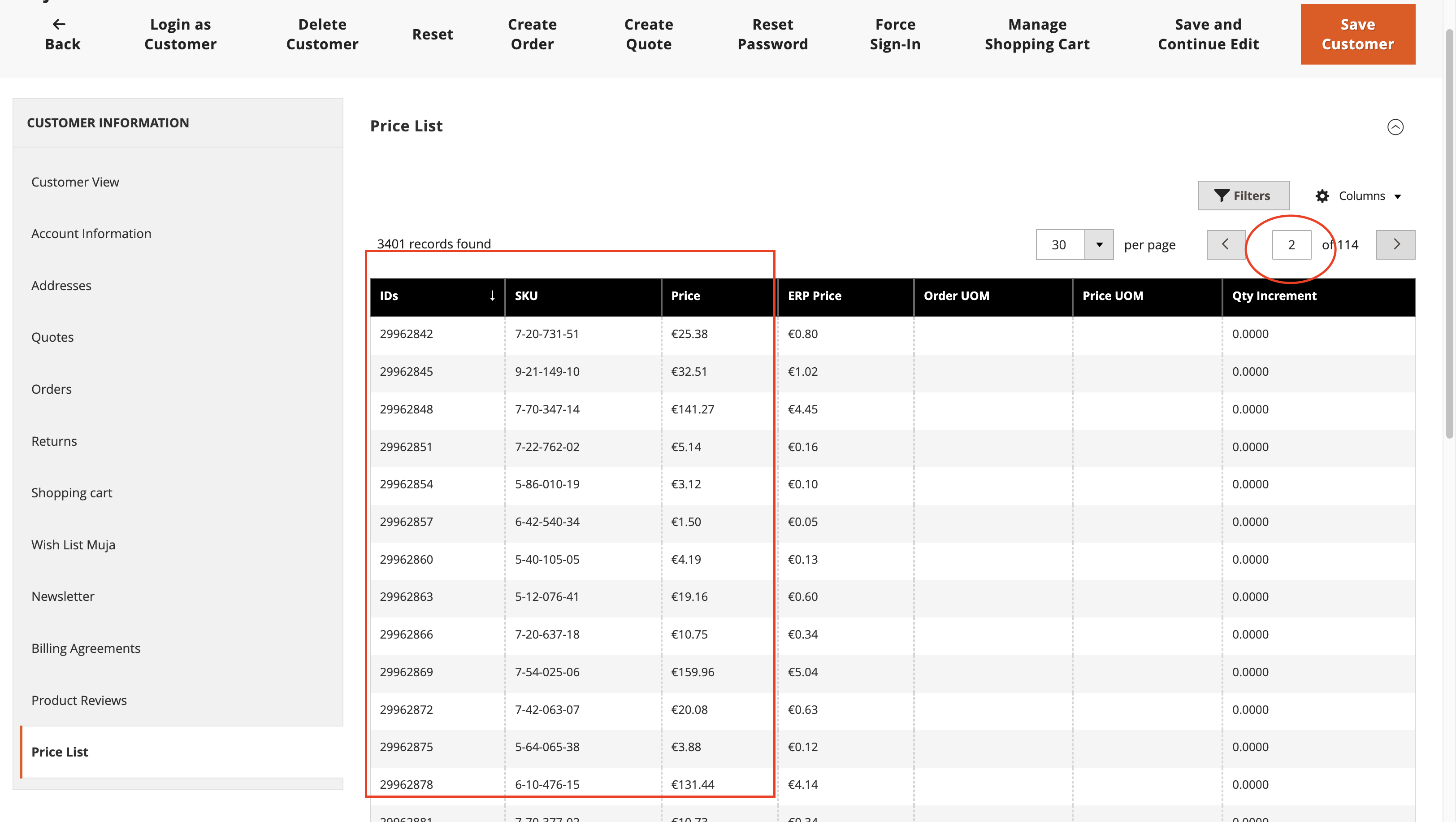Open the Orders tab

[x=52, y=389]
